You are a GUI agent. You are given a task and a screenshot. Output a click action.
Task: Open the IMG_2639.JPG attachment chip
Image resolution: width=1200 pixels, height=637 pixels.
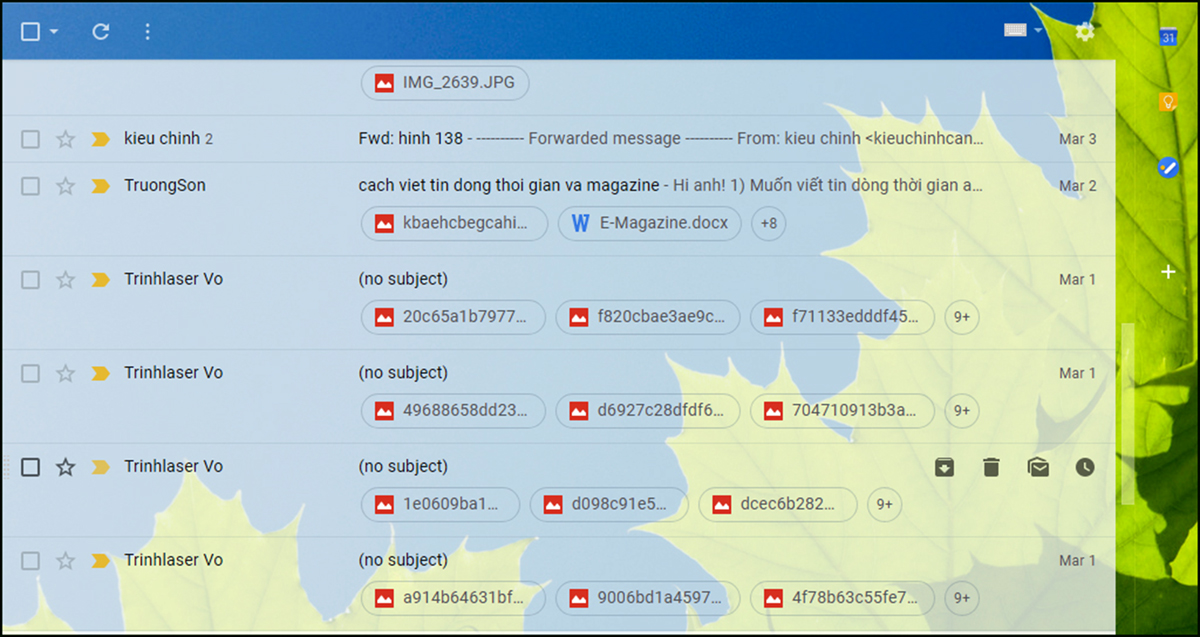(x=445, y=83)
